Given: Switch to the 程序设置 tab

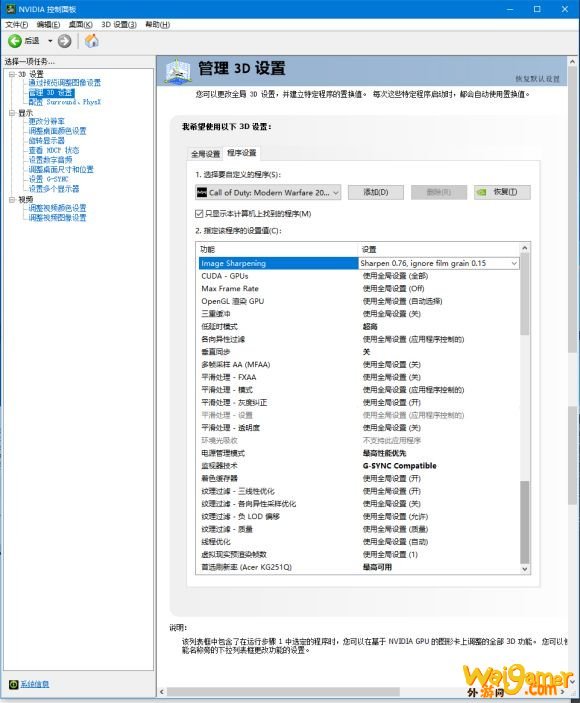Looking at the screenshot, I should (242, 153).
